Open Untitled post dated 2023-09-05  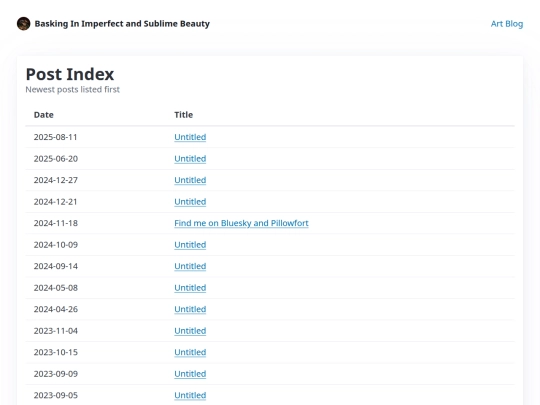(190, 395)
